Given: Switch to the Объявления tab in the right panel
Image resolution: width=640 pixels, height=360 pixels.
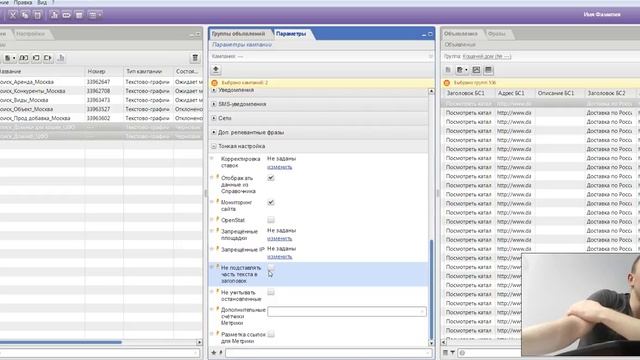Looking at the screenshot, I should pos(461,34).
